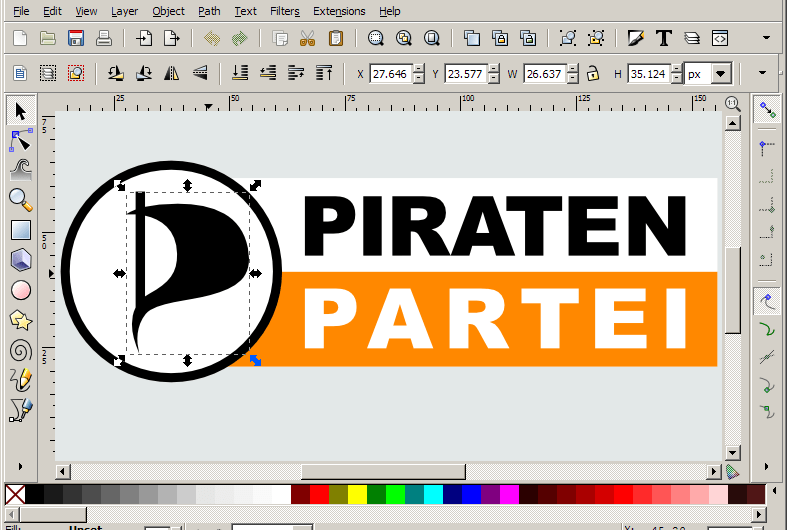This screenshot has height=530, width=787.
Task: Choose the Spiral tool
Action: pyautogui.click(x=20, y=350)
